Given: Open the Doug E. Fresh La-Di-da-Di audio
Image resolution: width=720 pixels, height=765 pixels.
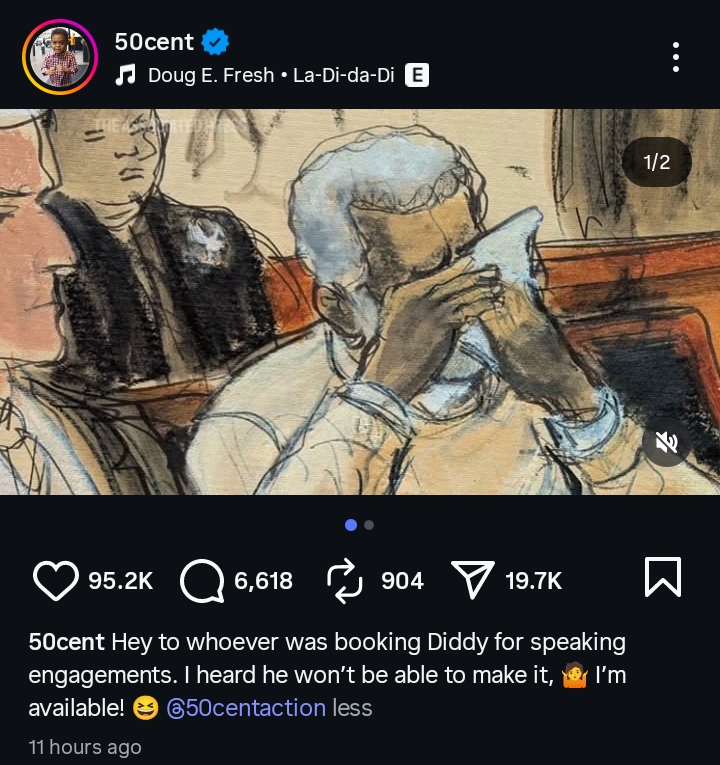Looking at the screenshot, I should (271, 75).
